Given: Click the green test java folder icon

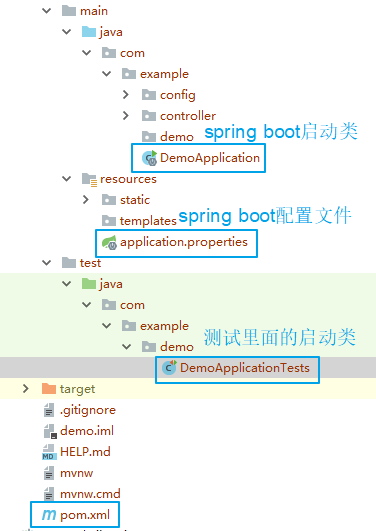Looking at the screenshot, I should (89, 283).
